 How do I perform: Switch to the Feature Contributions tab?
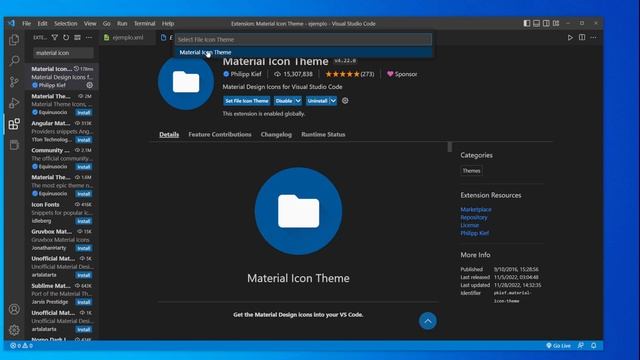point(220,134)
